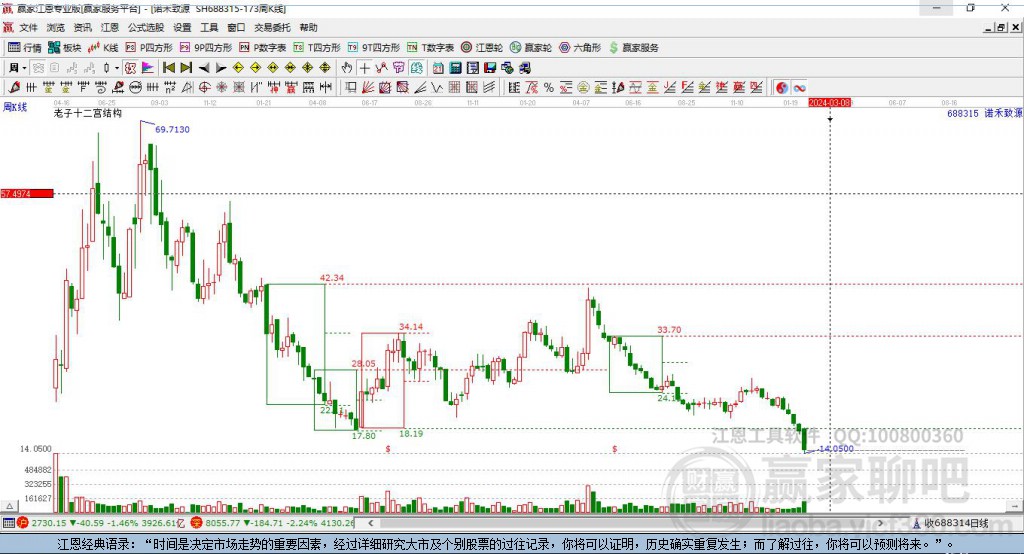The width and height of the screenshot is (1024, 554).
Task: Open the 公式选股 menu
Action: (x=146, y=27)
